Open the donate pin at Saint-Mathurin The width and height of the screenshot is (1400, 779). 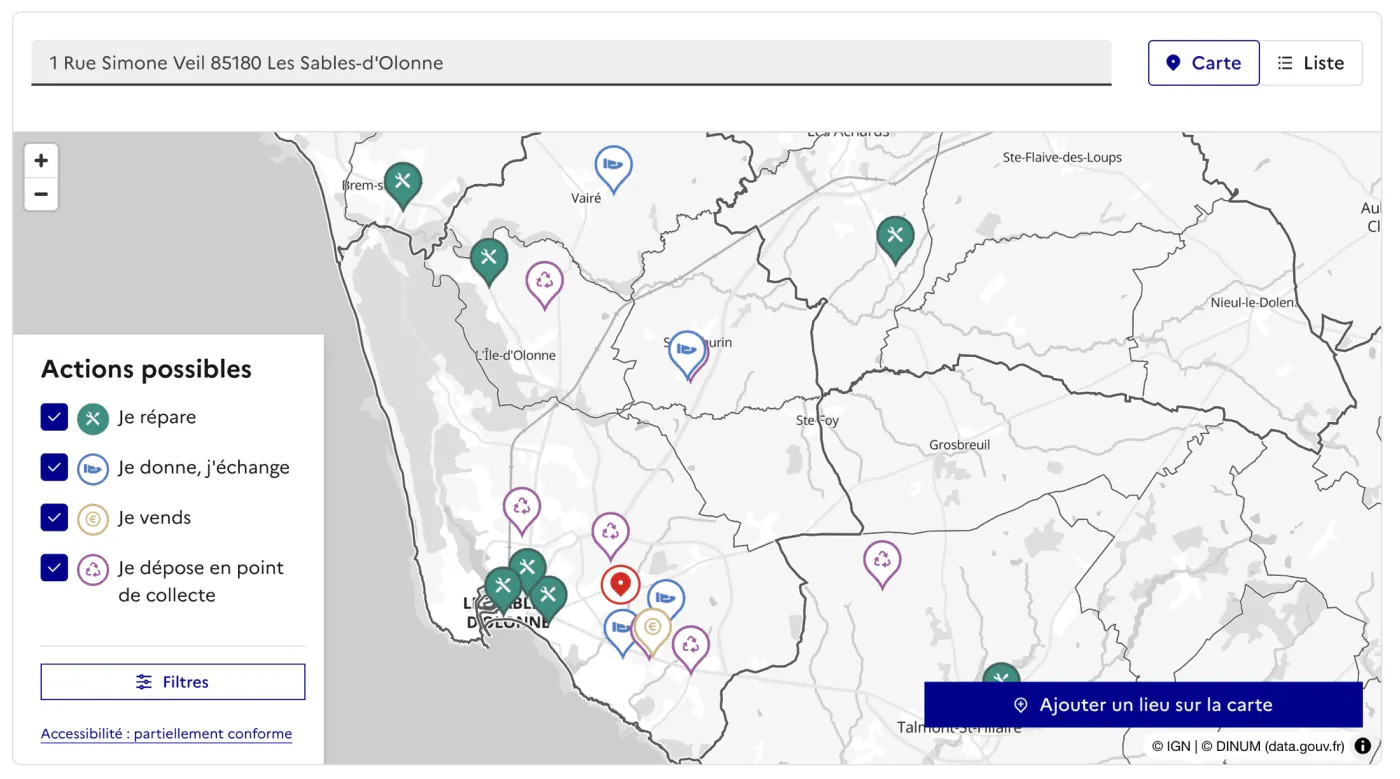click(x=686, y=354)
